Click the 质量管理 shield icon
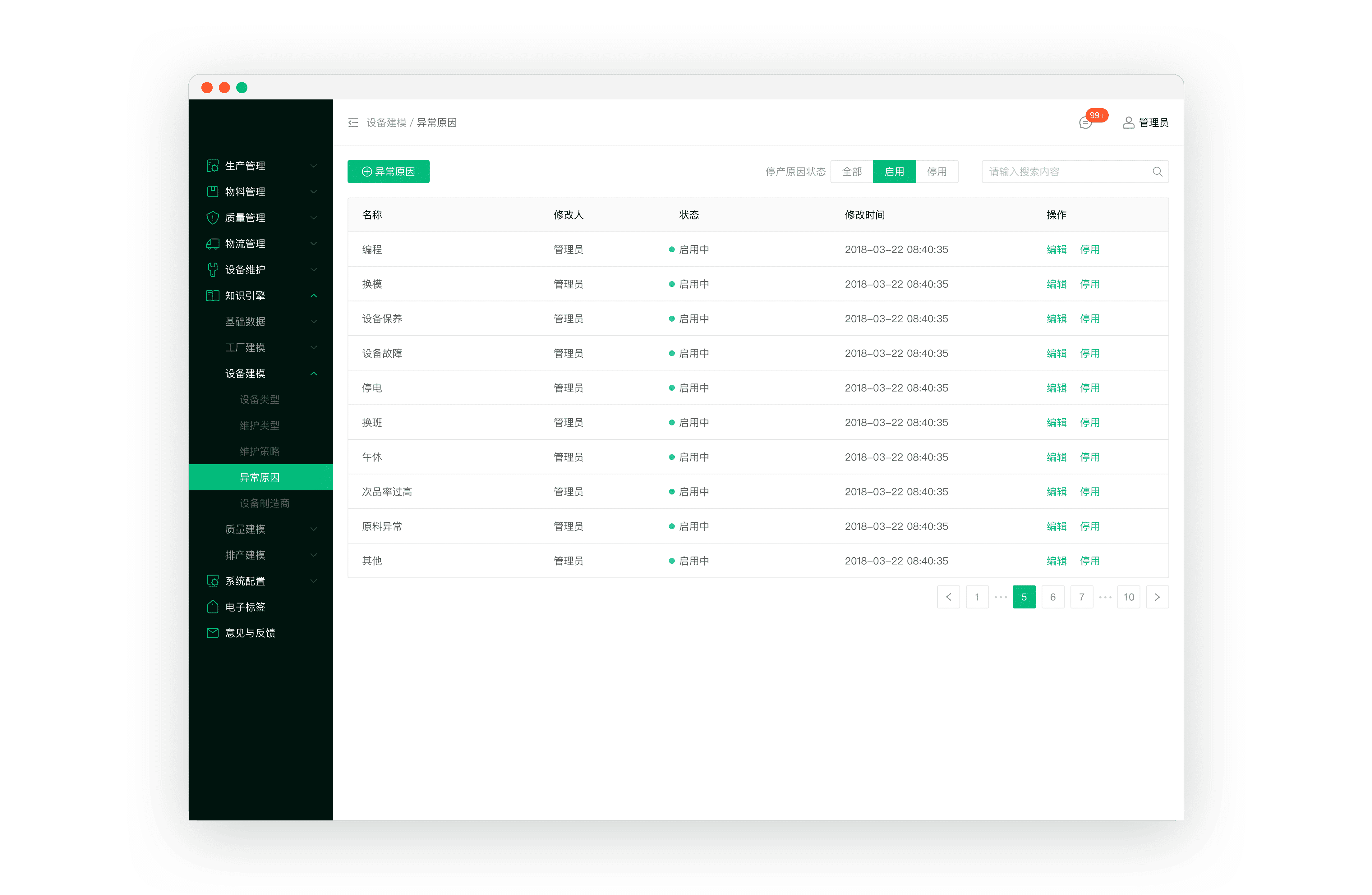The width and height of the screenshot is (1372, 895). pyautogui.click(x=213, y=218)
